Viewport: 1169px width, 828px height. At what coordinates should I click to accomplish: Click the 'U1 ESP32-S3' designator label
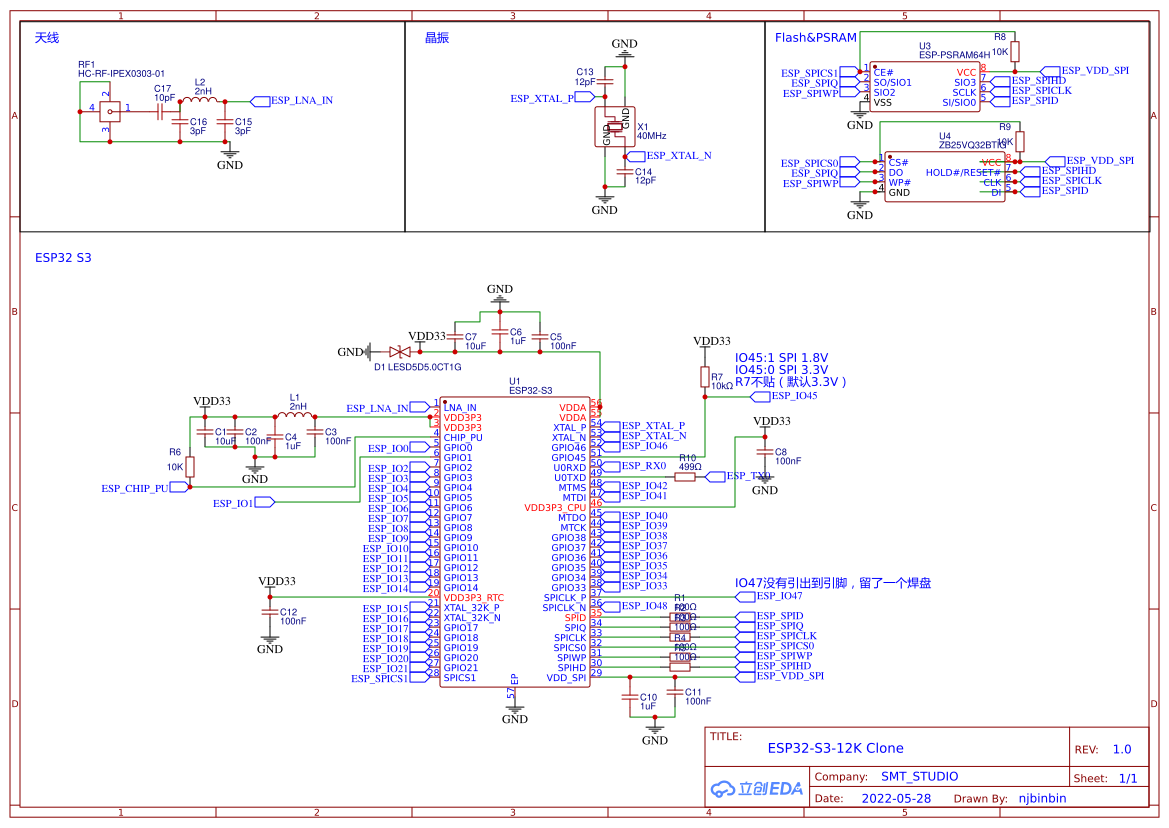(x=531, y=386)
